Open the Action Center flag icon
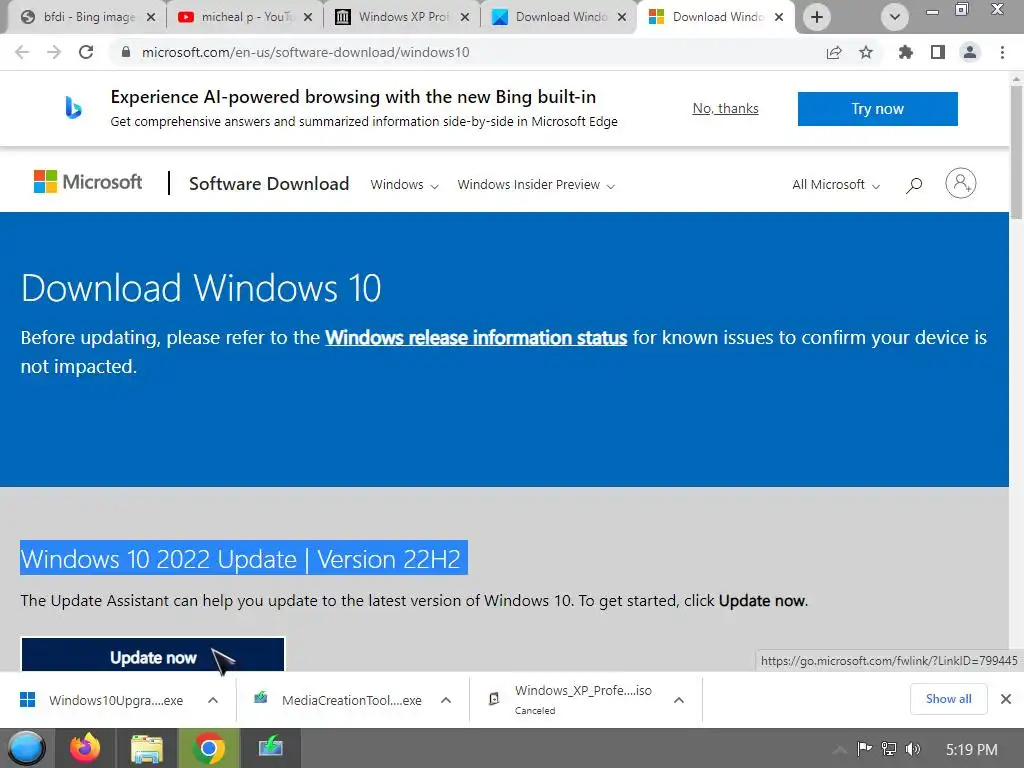 (x=864, y=749)
